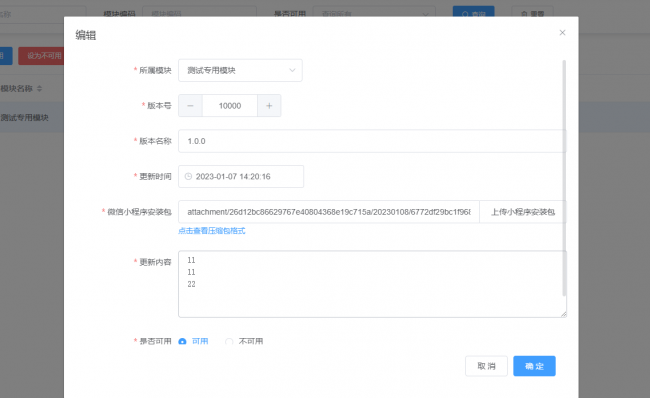Edit the 版本名称 field 1.0.0
Image resolution: width=650 pixels, height=398 pixels.
pyautogui.click(x=372, y=141)
